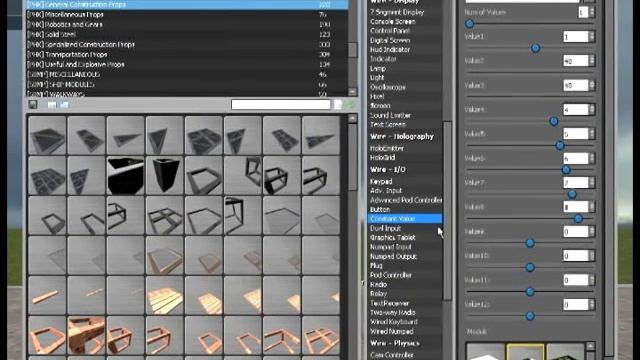Image resolution: width=640 pixels, height=360 pixels.
Task: Collapse the Wire - Physics section
Action: click(395, 343)
